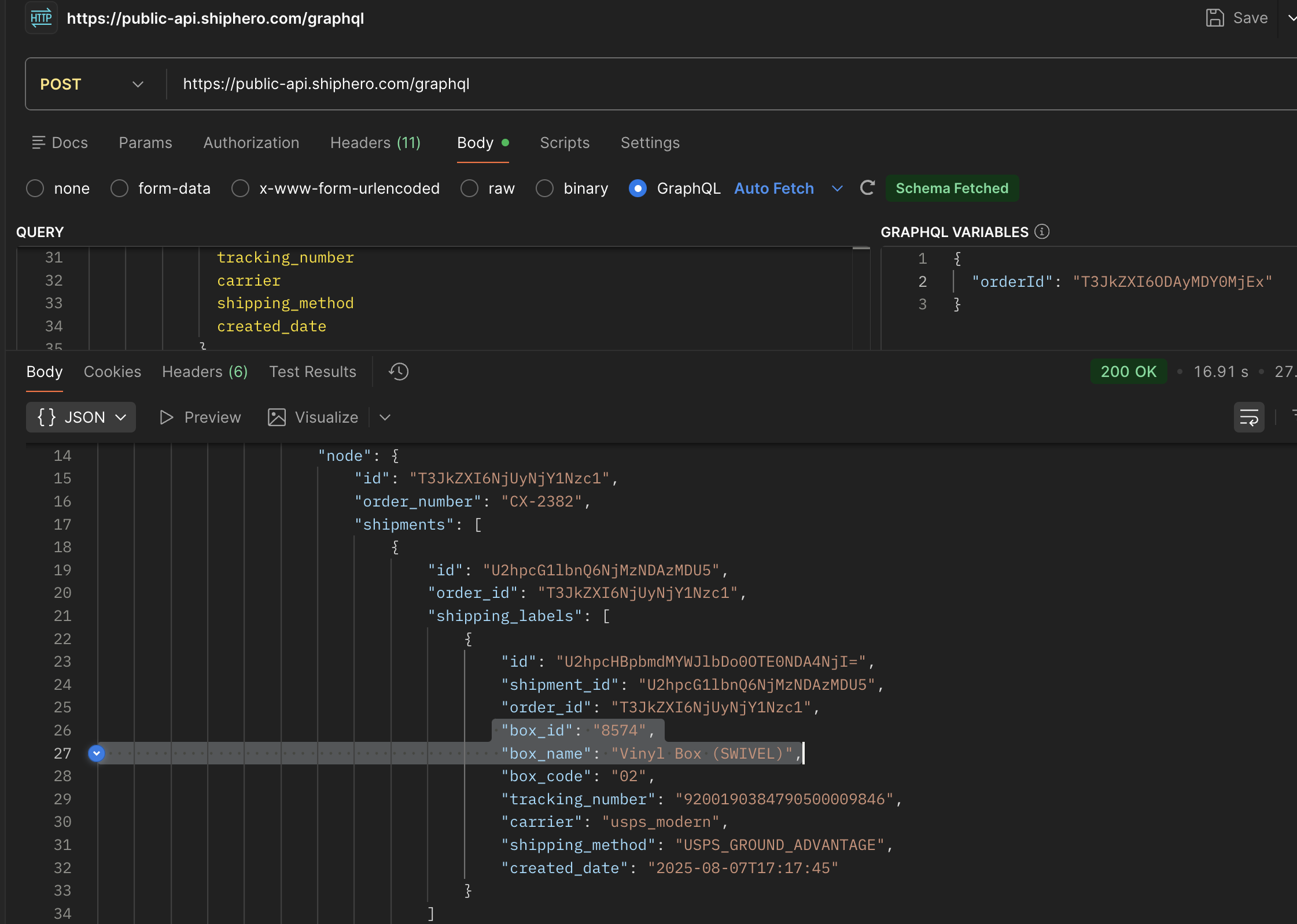1297x924 pixels.
Task: Click the 200 OK status badge
Action: coord(1128,371)
